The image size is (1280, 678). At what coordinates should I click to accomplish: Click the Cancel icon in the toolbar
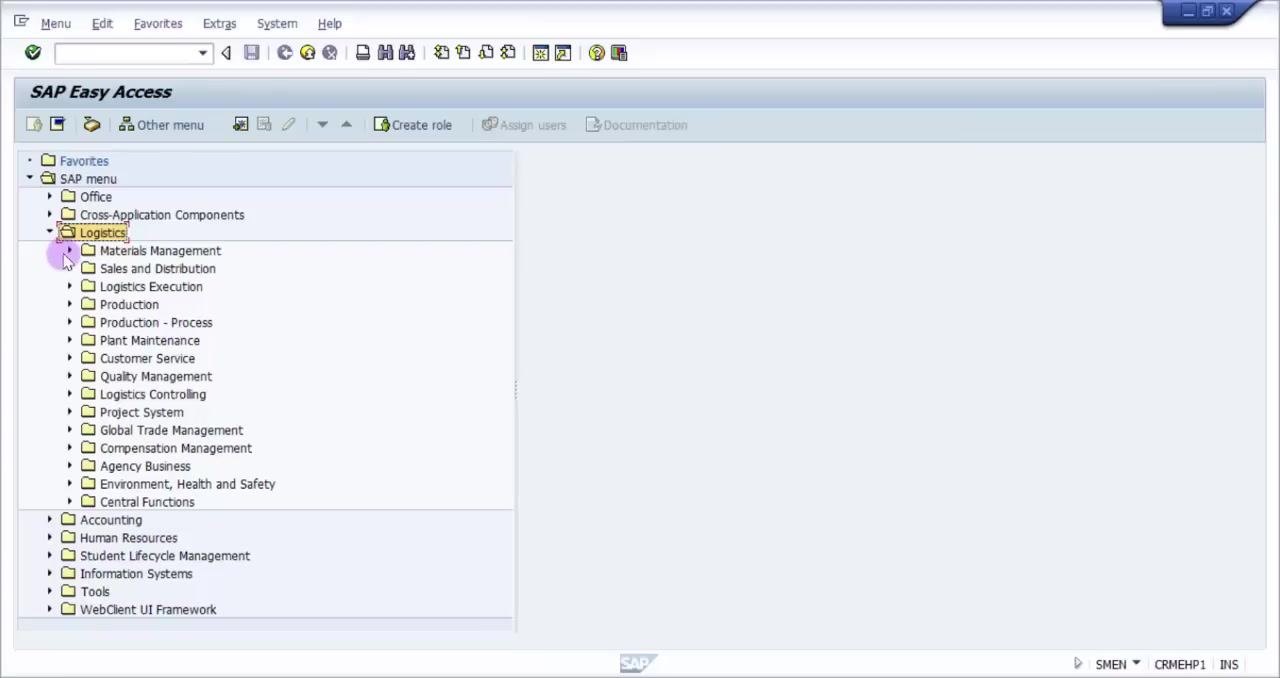click(x=329, y=53)
